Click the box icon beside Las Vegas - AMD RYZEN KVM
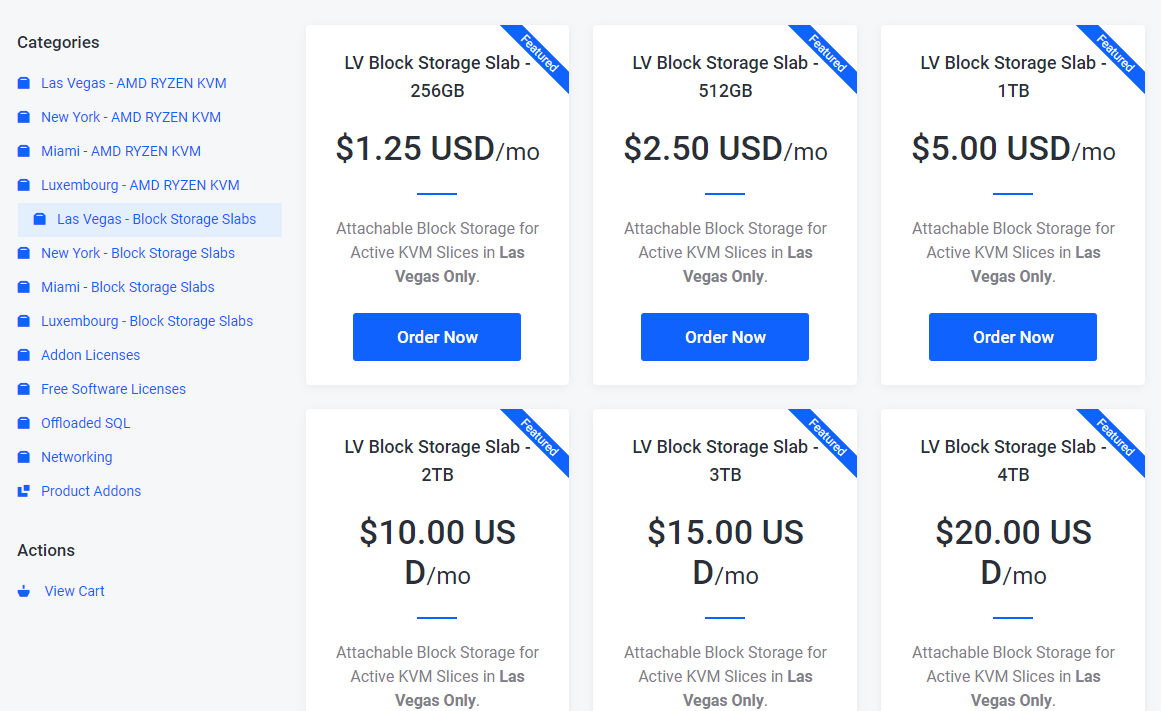The image size is (1161, 711). click(24, 83)
